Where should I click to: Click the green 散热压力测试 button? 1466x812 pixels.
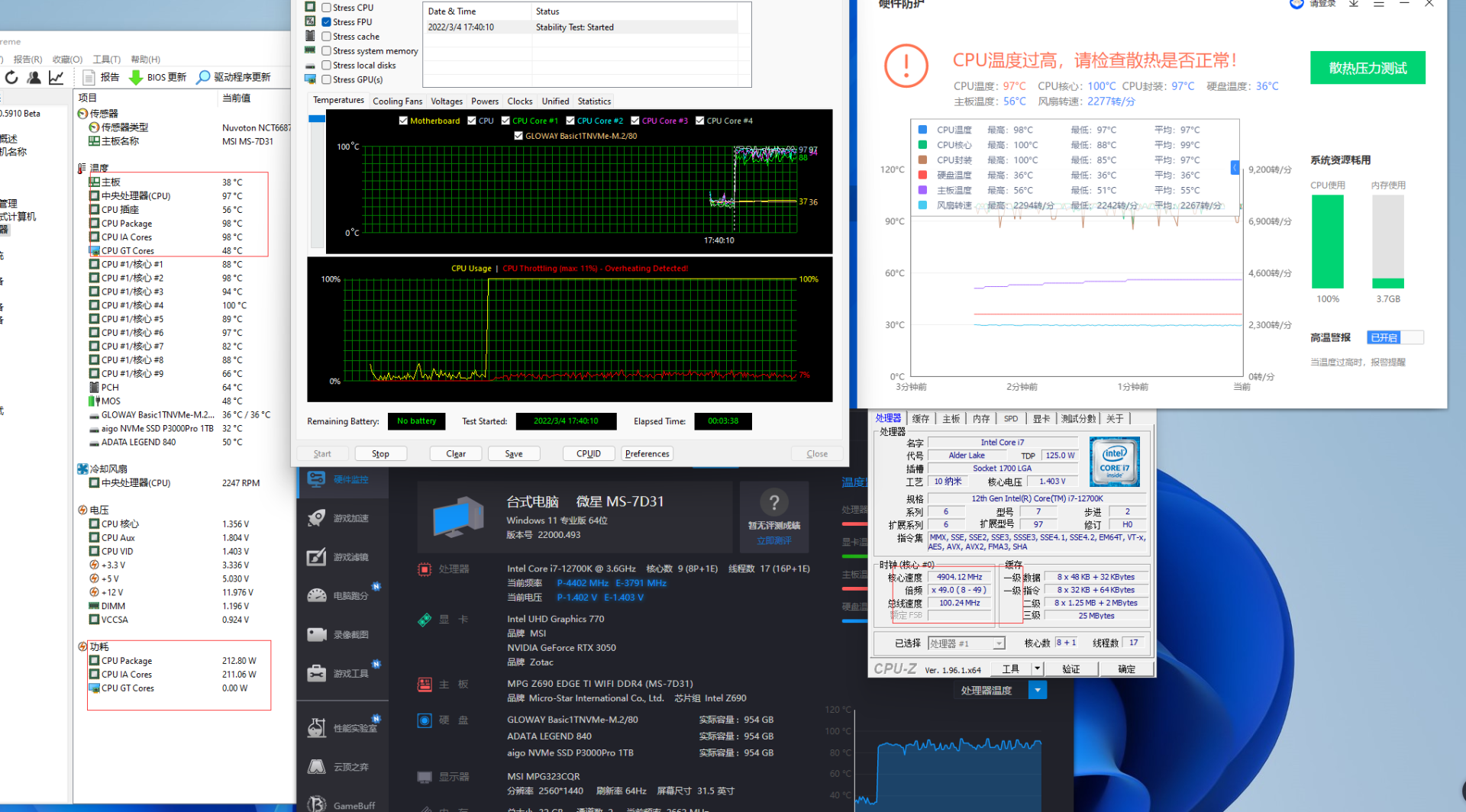(x=1368, y=68)
